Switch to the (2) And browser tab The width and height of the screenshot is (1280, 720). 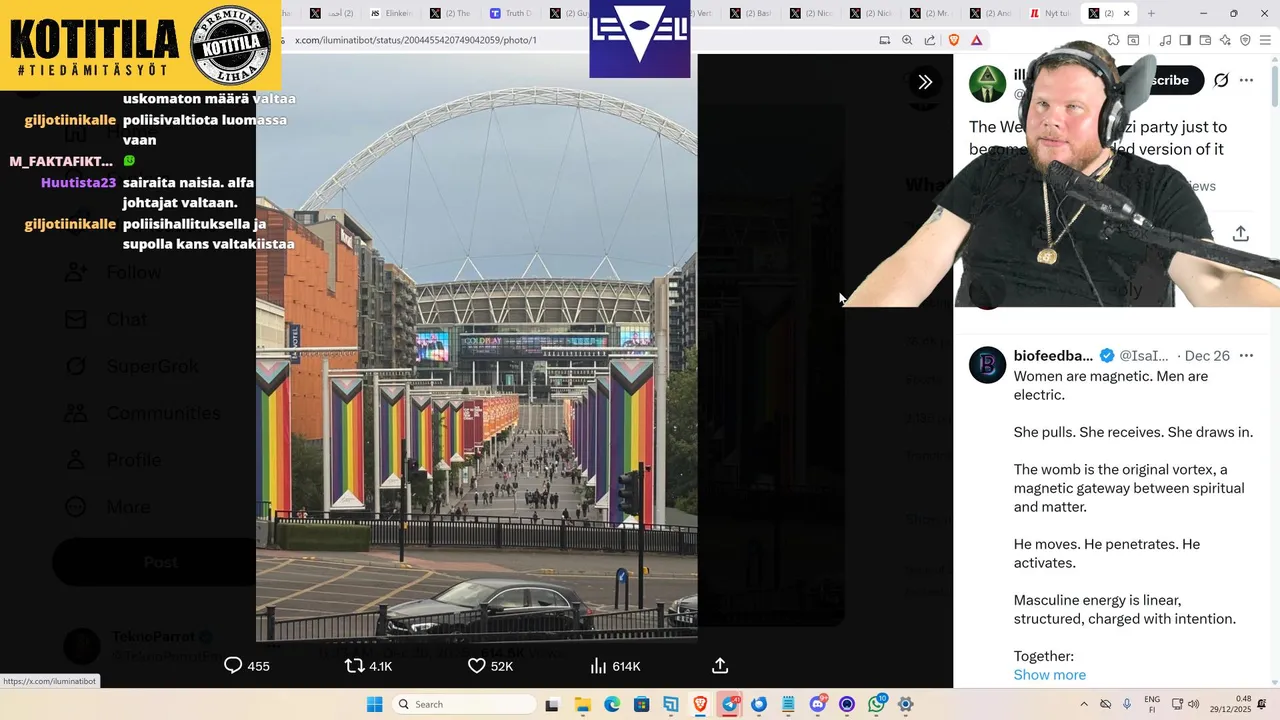tap(991, 13)
